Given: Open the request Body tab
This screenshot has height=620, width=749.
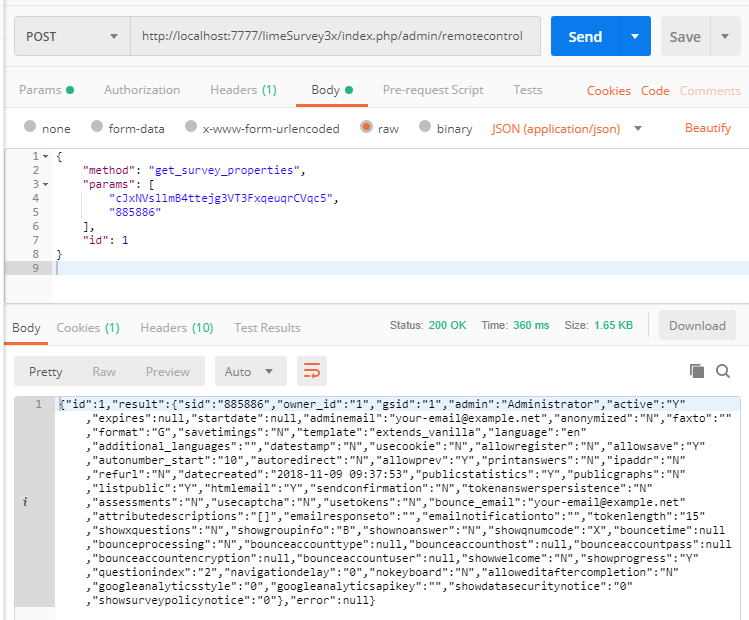Looking at the screenshot, I should click(x=332, y=90).
